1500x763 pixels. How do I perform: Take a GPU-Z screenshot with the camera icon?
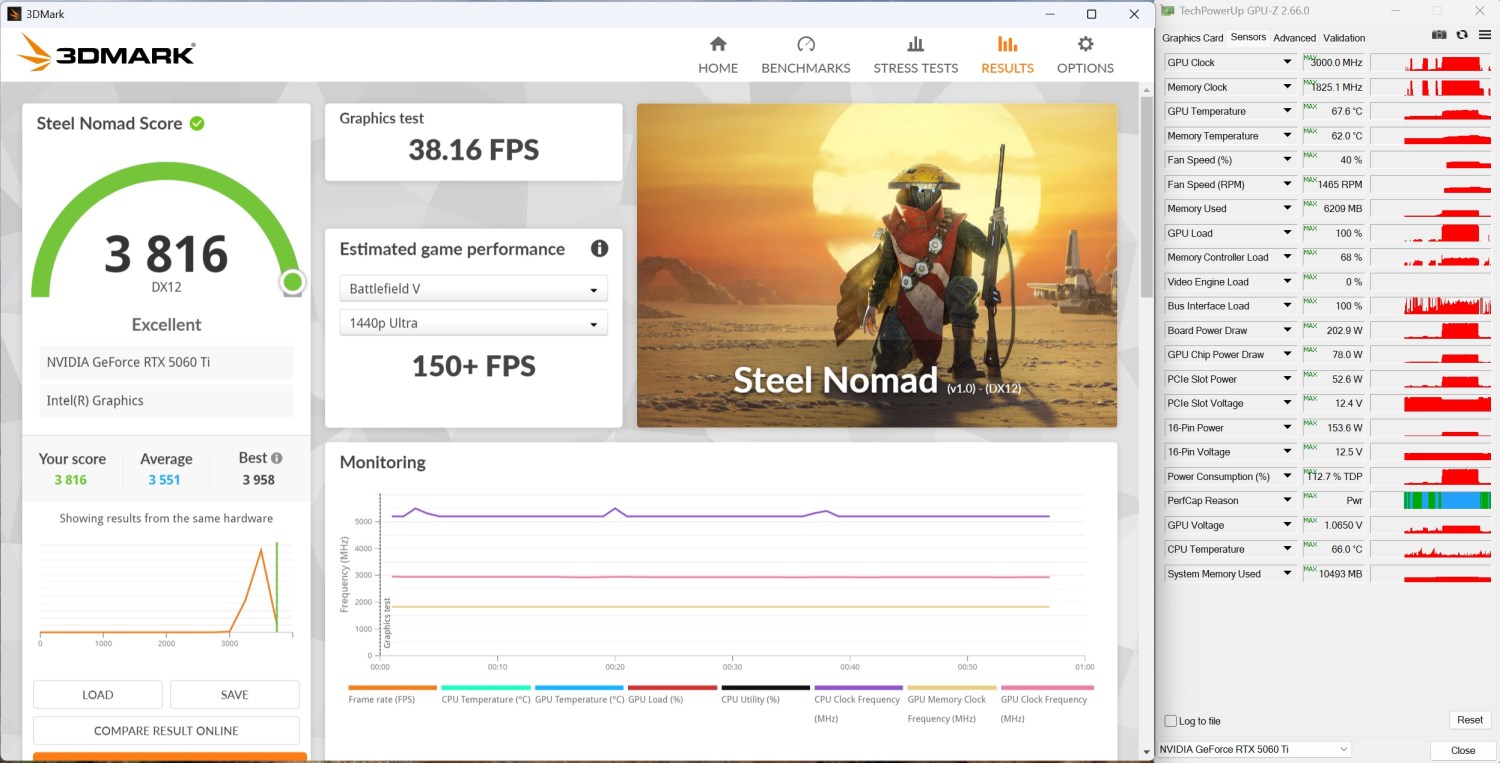tap(1439, 35)
